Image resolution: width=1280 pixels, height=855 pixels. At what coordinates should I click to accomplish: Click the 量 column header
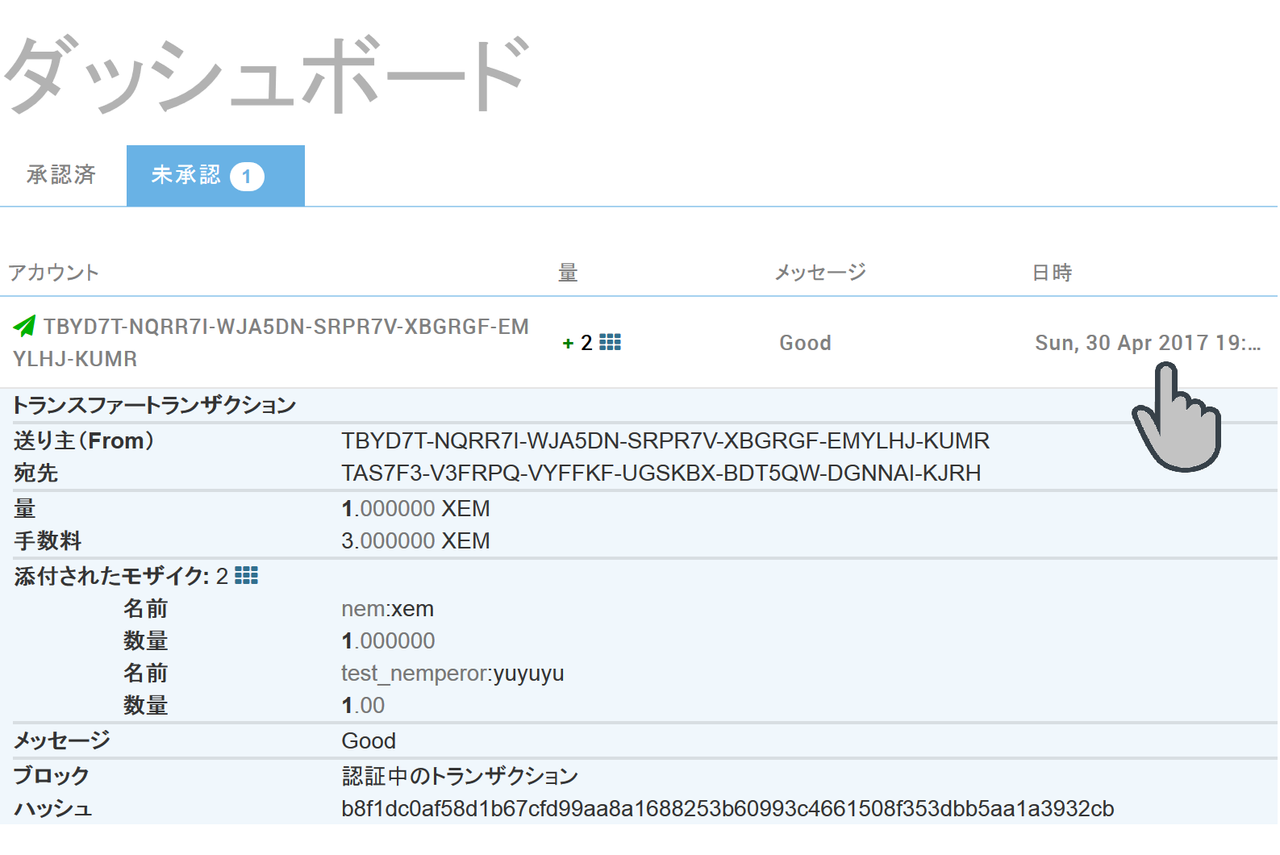click(x=568, y=272)
